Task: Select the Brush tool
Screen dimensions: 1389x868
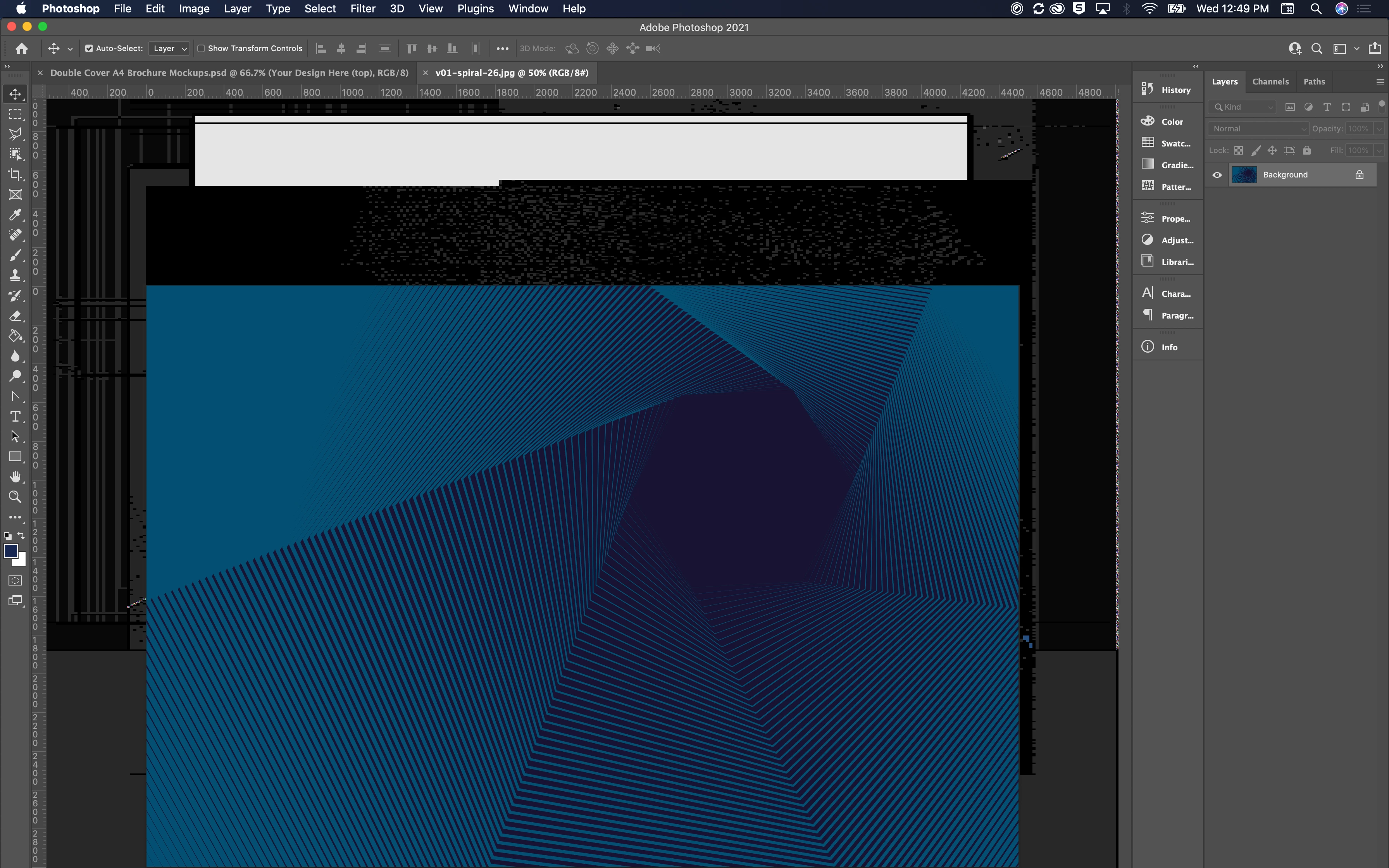Action: click(x=16, y=255)
